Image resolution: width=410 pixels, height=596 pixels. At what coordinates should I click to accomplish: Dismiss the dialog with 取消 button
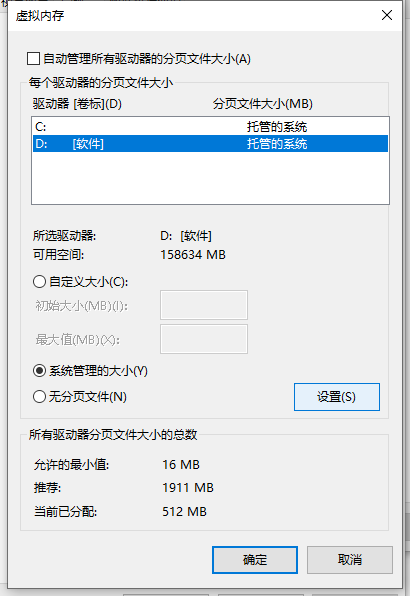pyautogui.click(x=350, y=560)
